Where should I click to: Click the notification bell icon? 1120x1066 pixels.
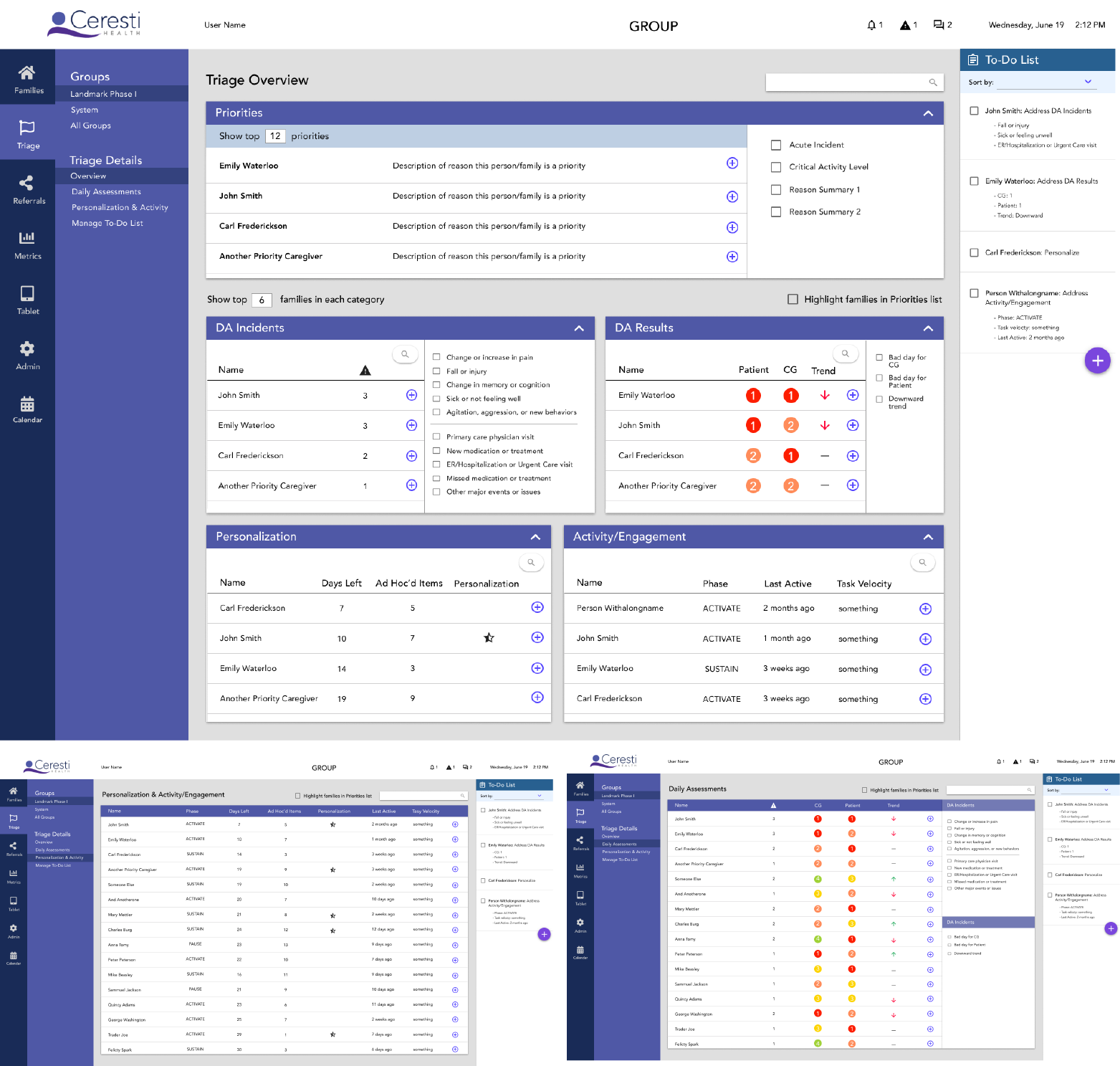click(871, 25)
